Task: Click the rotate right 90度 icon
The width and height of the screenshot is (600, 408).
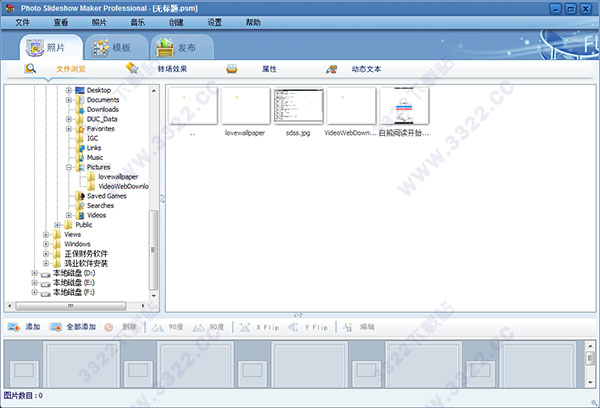Action: point(198,328)
